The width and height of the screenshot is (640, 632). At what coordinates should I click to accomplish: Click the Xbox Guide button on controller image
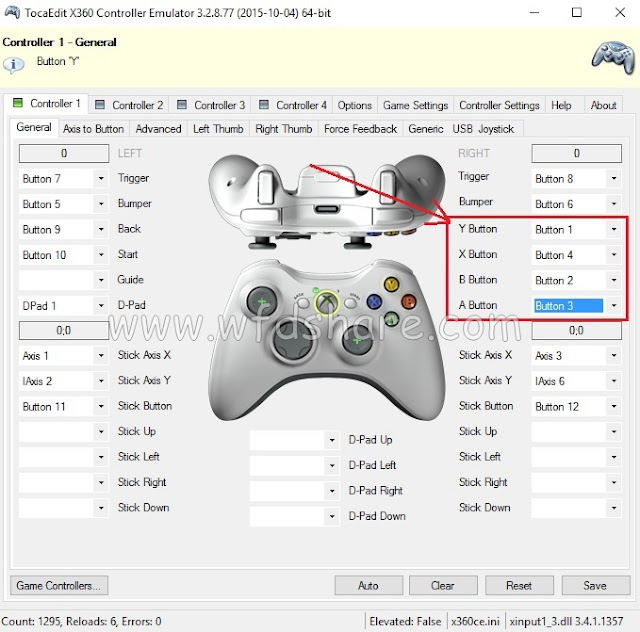tap(326, 303)
